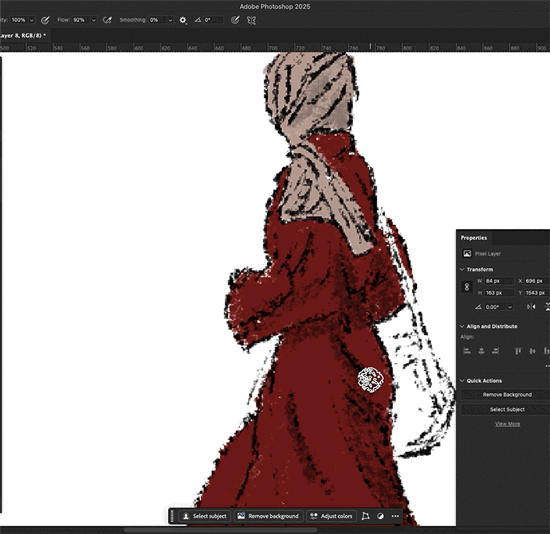Switch to the Properties panel tab
This screenshot has width=550, height=534.
[474, 238]
